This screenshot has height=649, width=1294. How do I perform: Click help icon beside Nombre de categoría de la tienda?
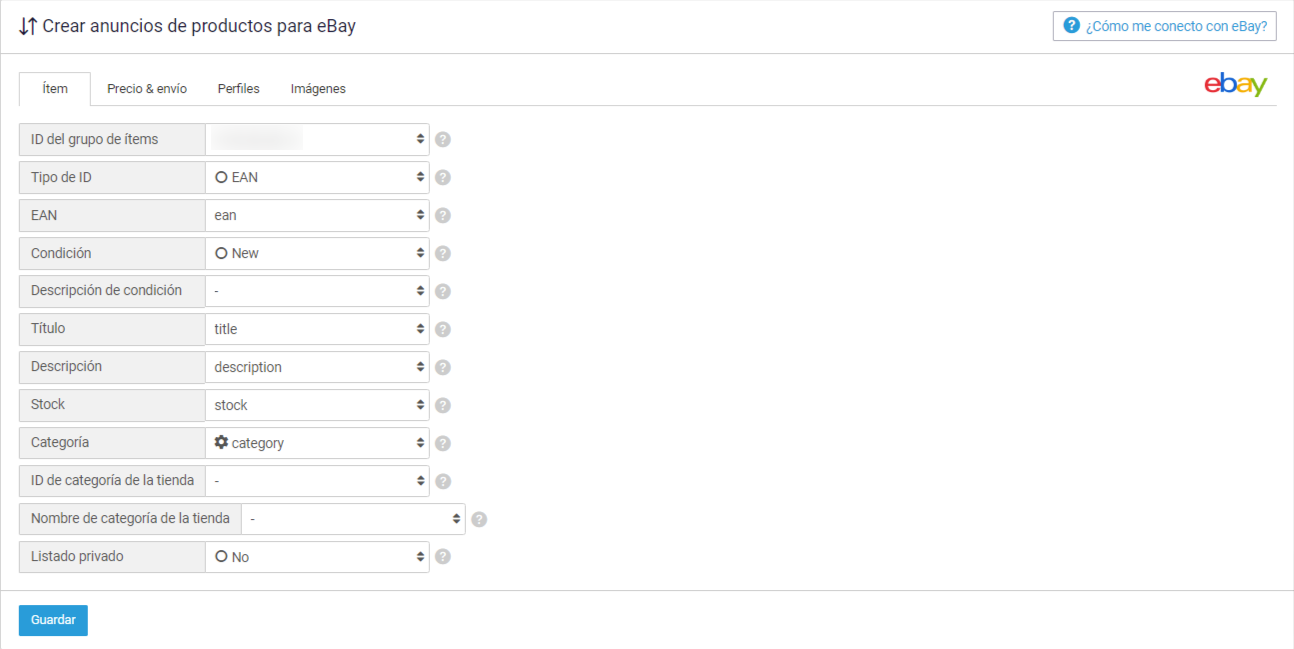(x=479, y=519)
